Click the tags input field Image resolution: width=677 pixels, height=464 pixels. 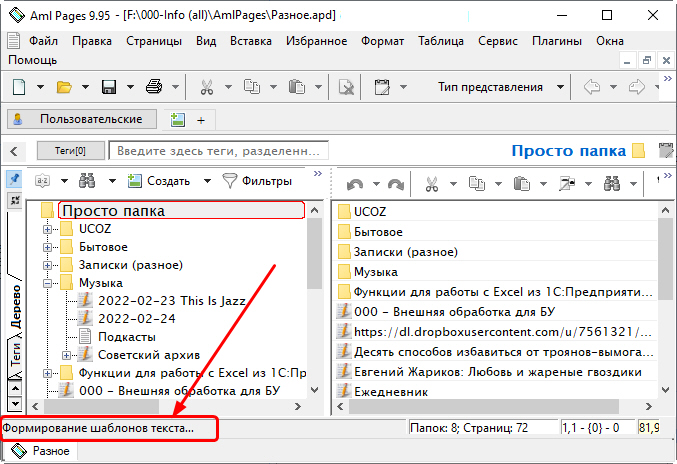218,151
